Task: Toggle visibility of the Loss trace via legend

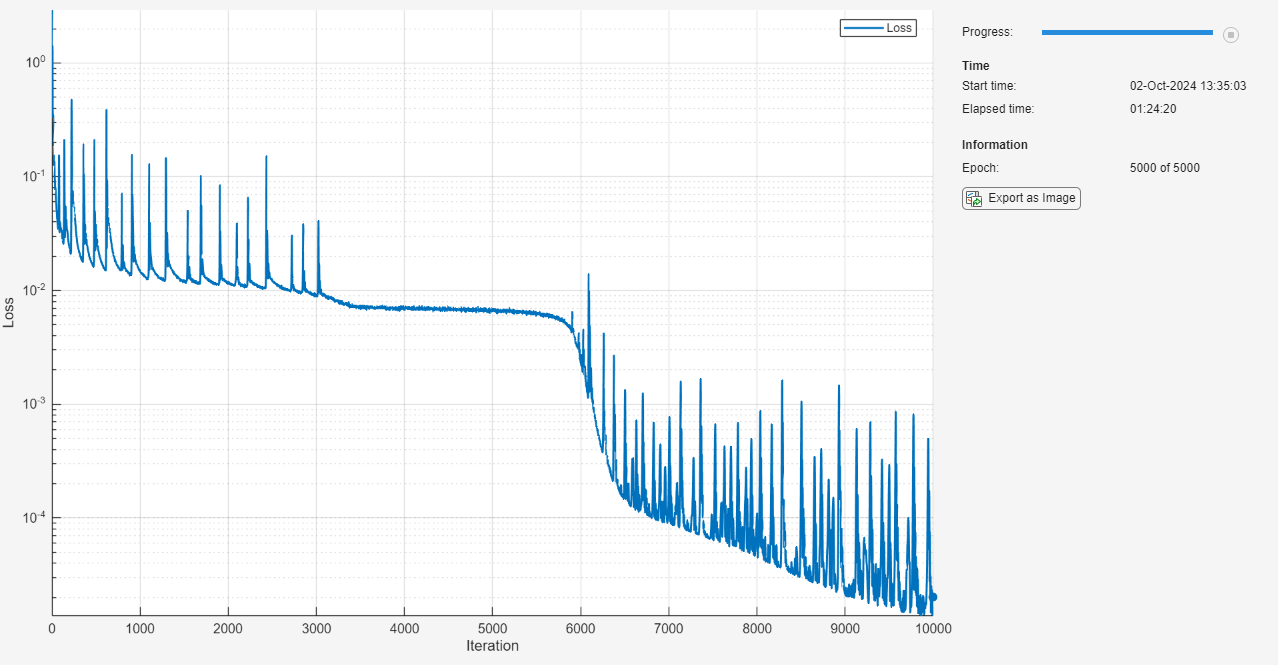Action: 878,28
